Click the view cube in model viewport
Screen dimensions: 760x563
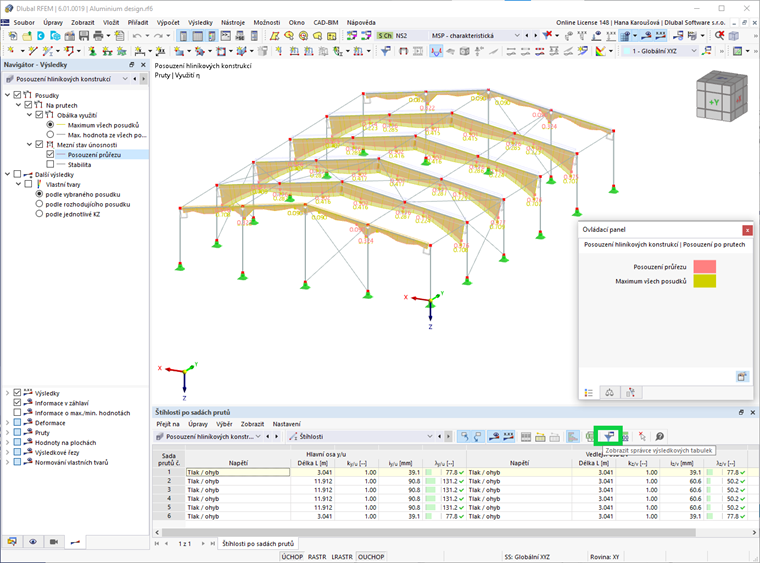pyautogui.click(x=722, y=97)
